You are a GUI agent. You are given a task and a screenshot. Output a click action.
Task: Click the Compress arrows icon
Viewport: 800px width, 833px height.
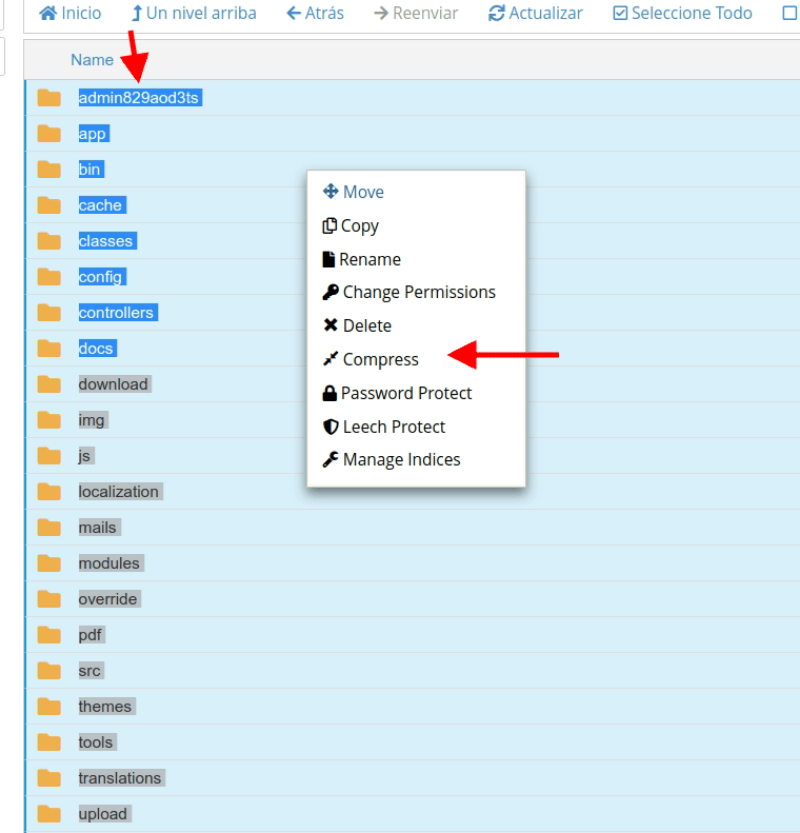(x=330, y=359)
